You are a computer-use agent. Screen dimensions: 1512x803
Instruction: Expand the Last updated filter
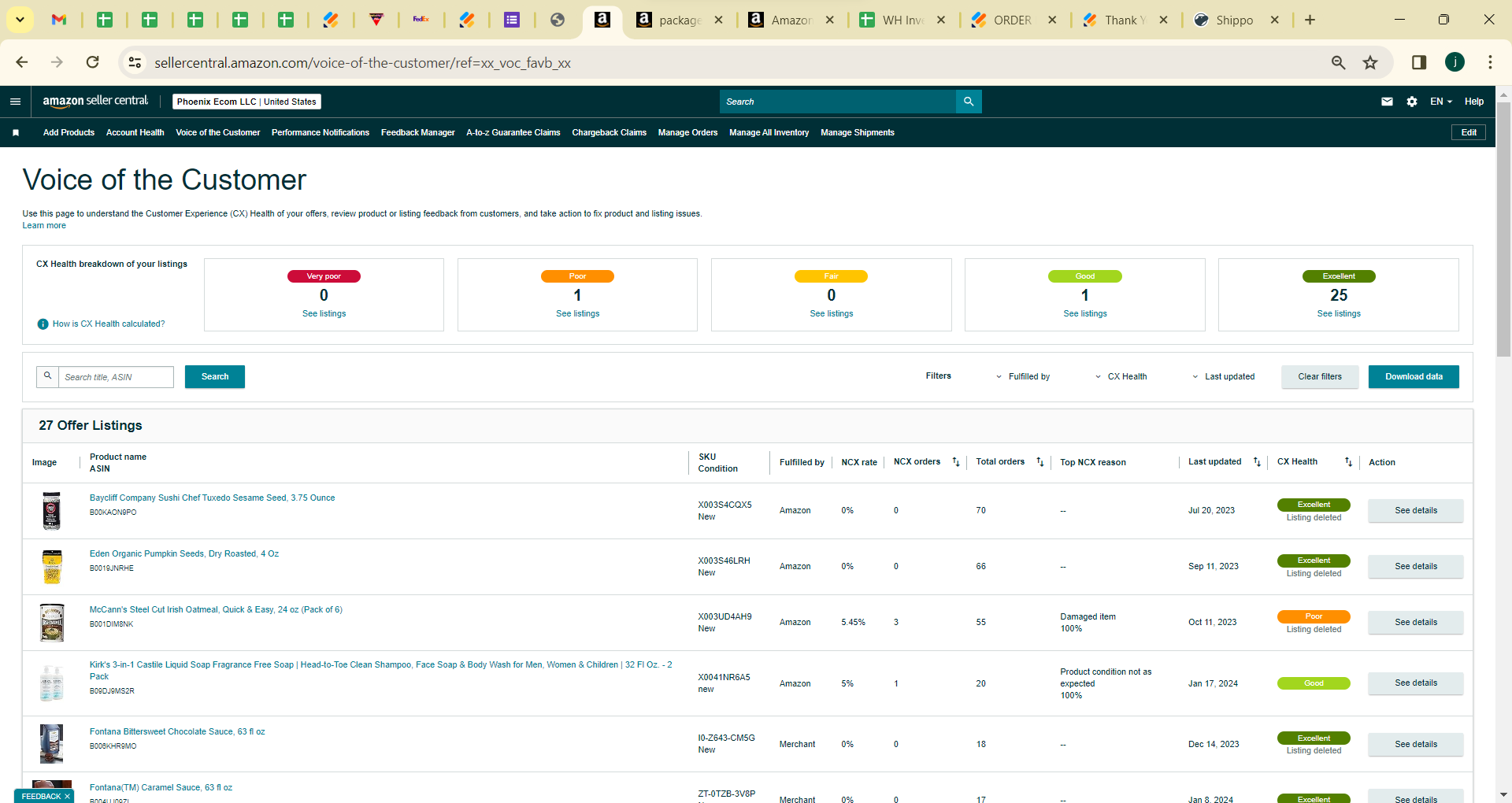tap(1224, 377)
